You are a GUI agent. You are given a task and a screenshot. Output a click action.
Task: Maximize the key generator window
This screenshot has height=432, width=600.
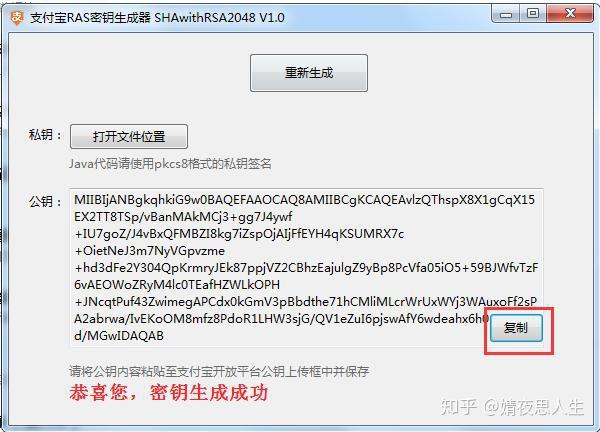pos(533,14)
